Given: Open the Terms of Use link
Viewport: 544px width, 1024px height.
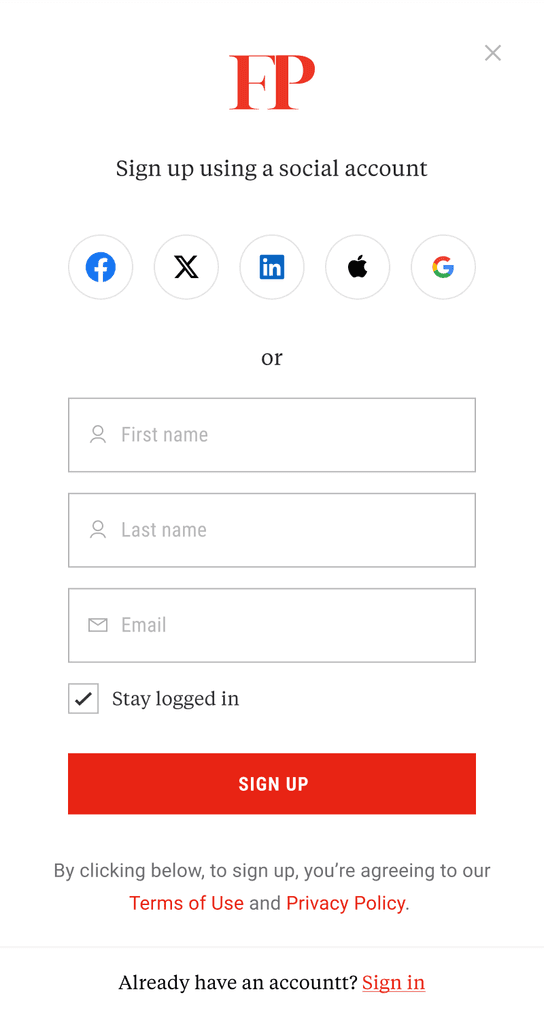Looking at the screenshot, I should tap(186, 903).
